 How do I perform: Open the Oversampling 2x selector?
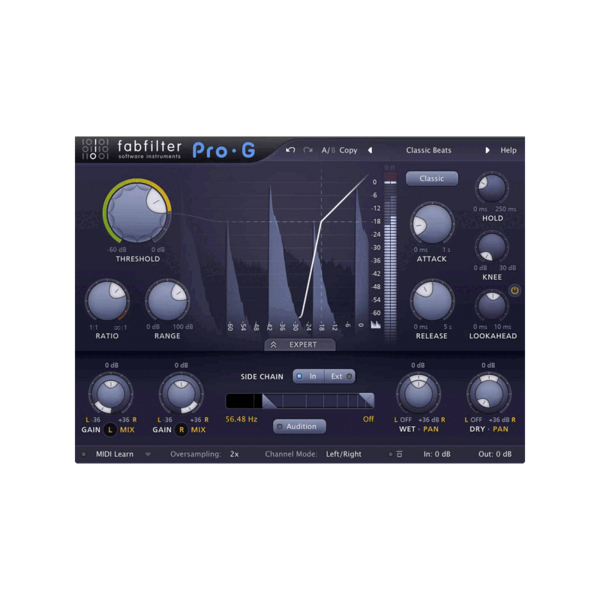[234, 454]
